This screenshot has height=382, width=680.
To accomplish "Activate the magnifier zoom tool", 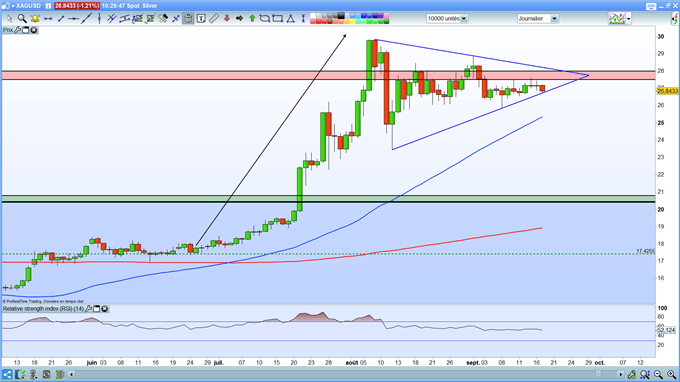I will click(x=22, y=19).
